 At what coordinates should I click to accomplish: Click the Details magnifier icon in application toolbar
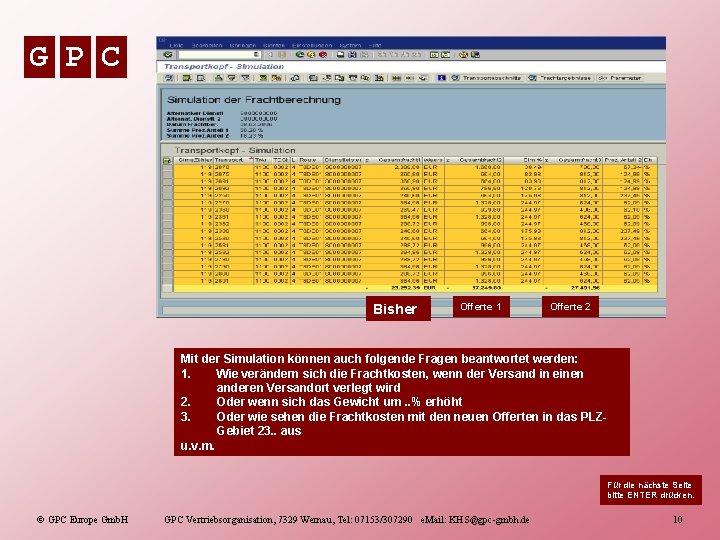tap(201, 78)
